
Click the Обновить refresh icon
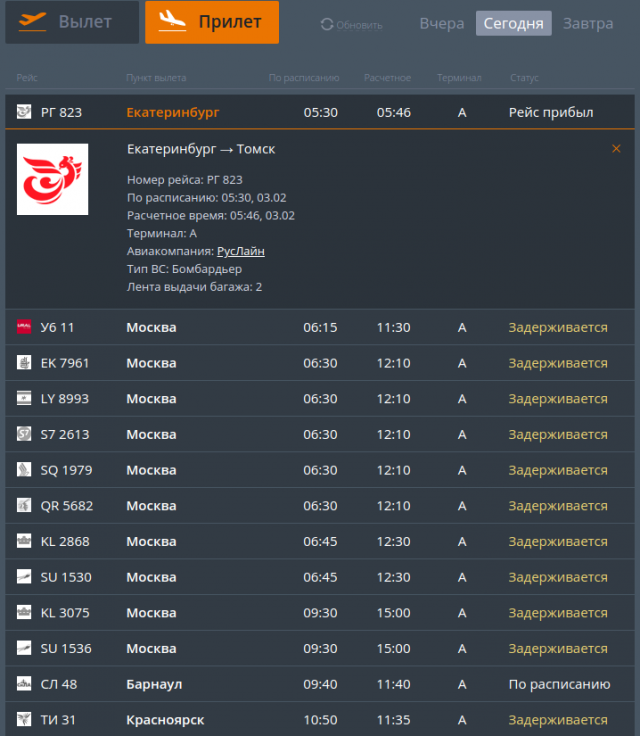click(327, 24)
